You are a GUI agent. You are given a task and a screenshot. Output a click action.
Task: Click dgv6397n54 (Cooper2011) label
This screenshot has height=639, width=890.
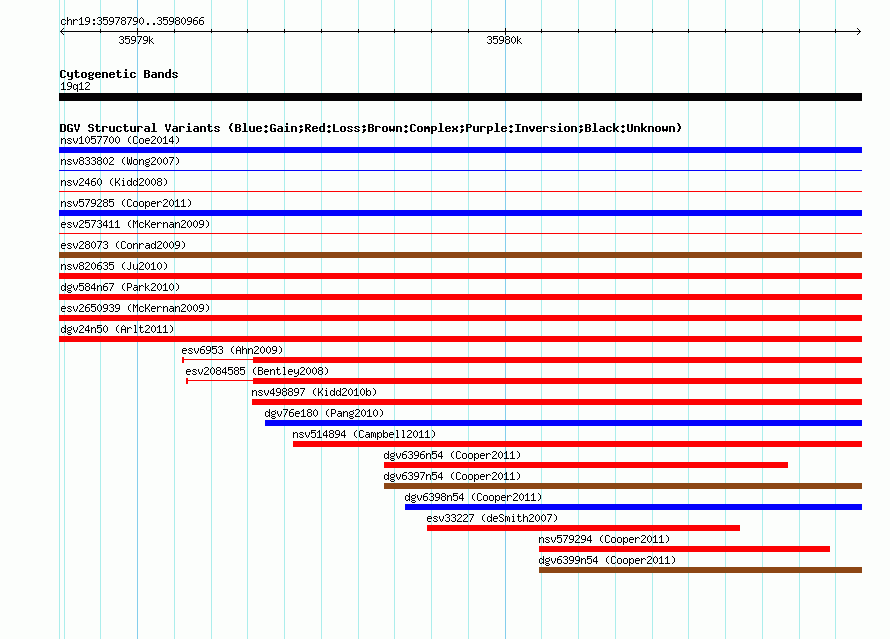452,476
